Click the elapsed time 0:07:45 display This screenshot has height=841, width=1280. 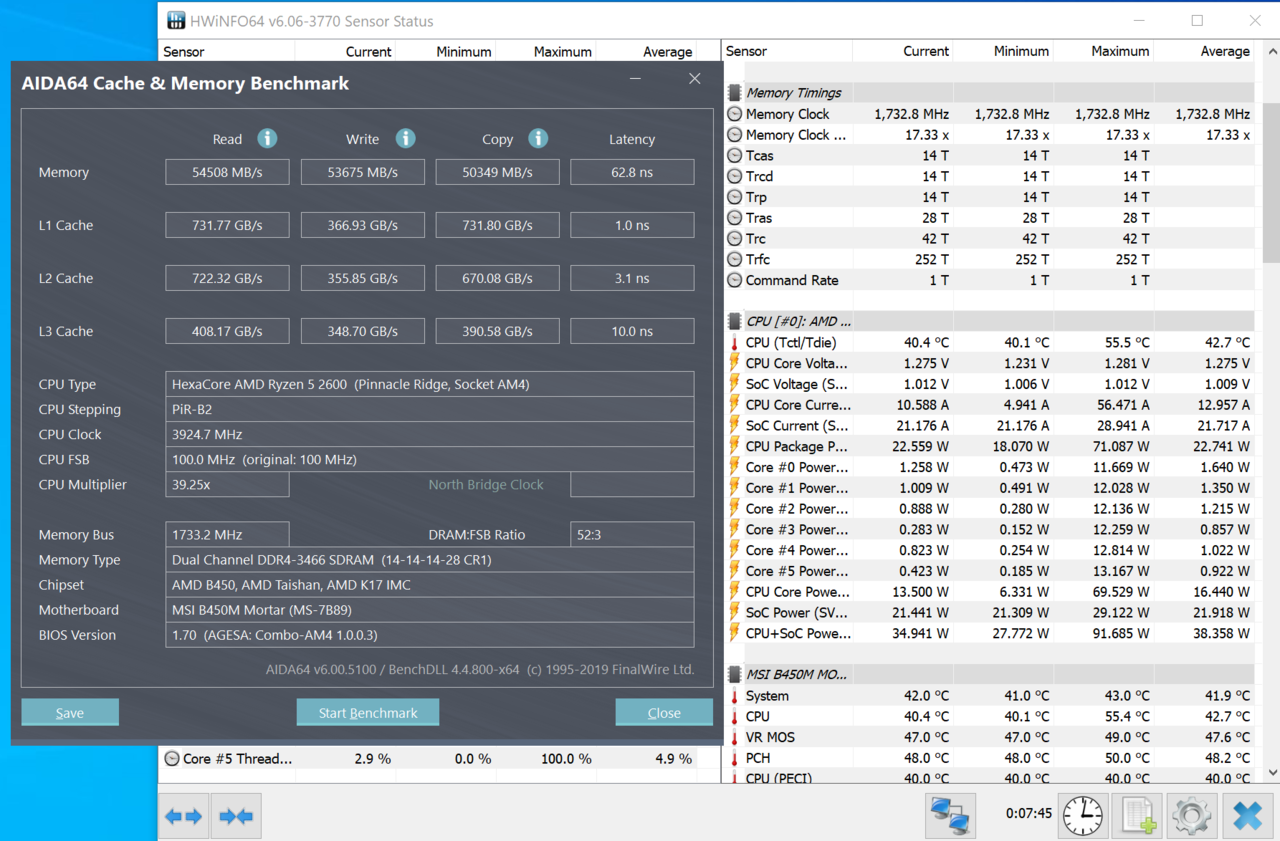tap(1029, 813)
